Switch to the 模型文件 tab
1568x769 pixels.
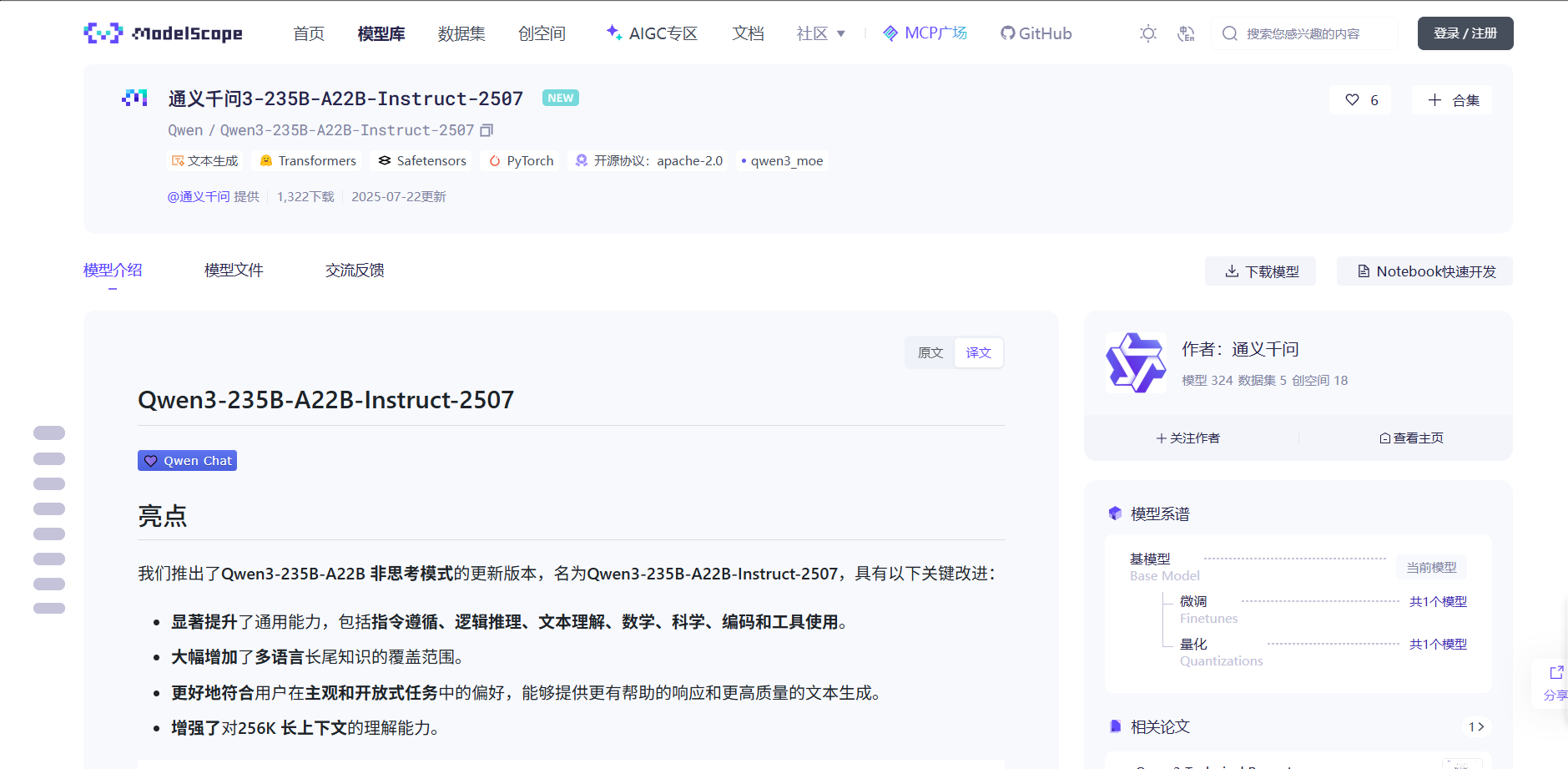tap(233, 270)
